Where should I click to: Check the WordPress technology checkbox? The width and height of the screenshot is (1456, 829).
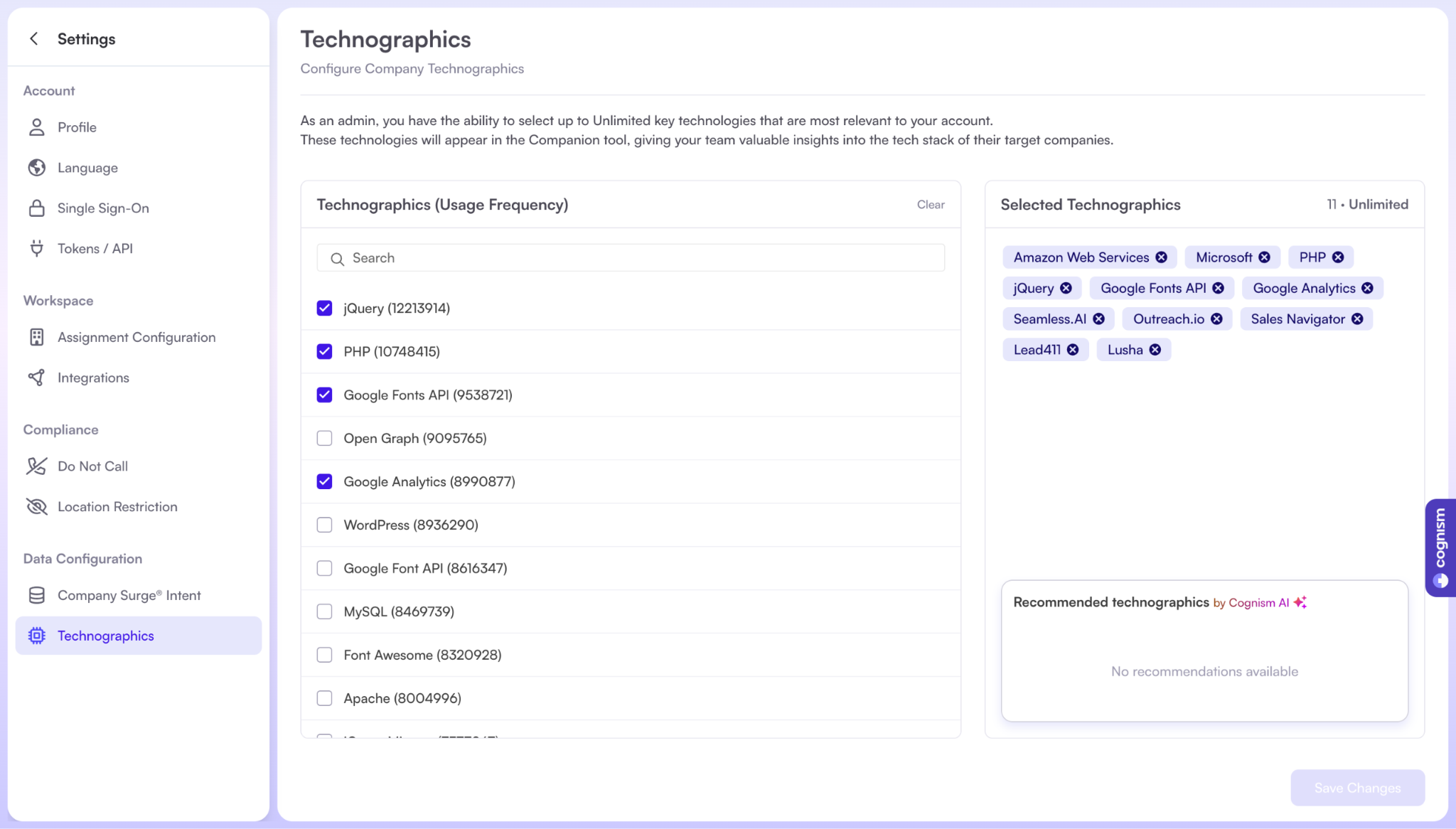click(x=324, y=525)
